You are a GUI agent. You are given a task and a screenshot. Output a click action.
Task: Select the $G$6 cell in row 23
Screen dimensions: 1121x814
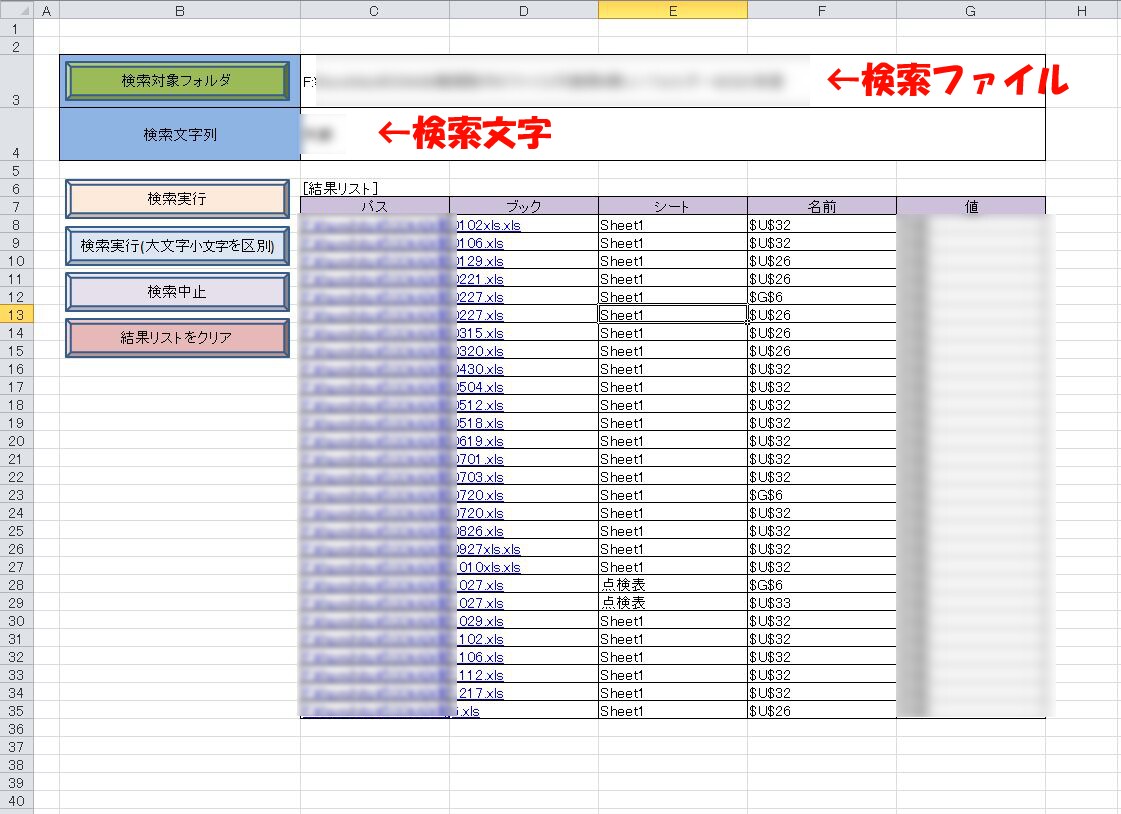coord(821,495)
